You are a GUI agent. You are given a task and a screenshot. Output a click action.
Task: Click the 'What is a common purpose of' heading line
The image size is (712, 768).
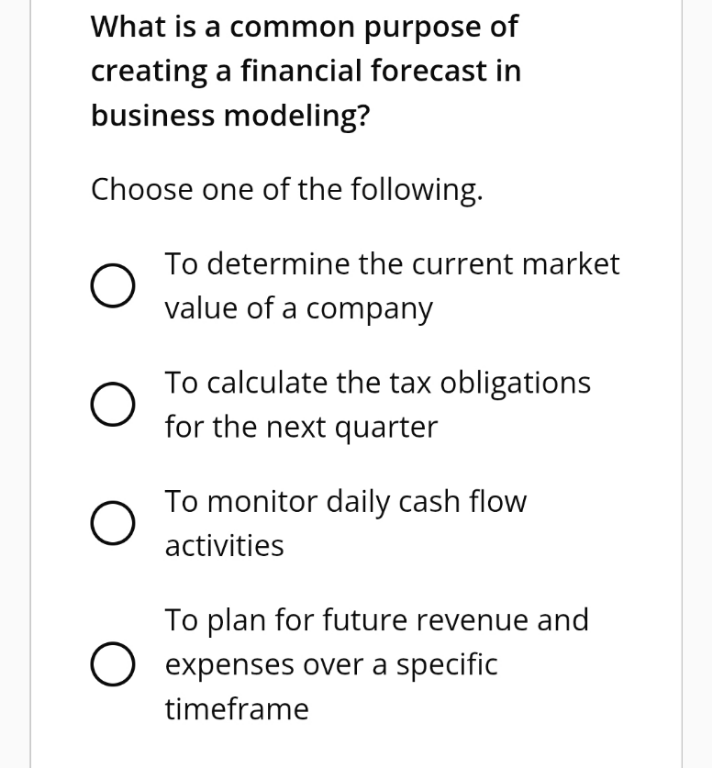304,26
